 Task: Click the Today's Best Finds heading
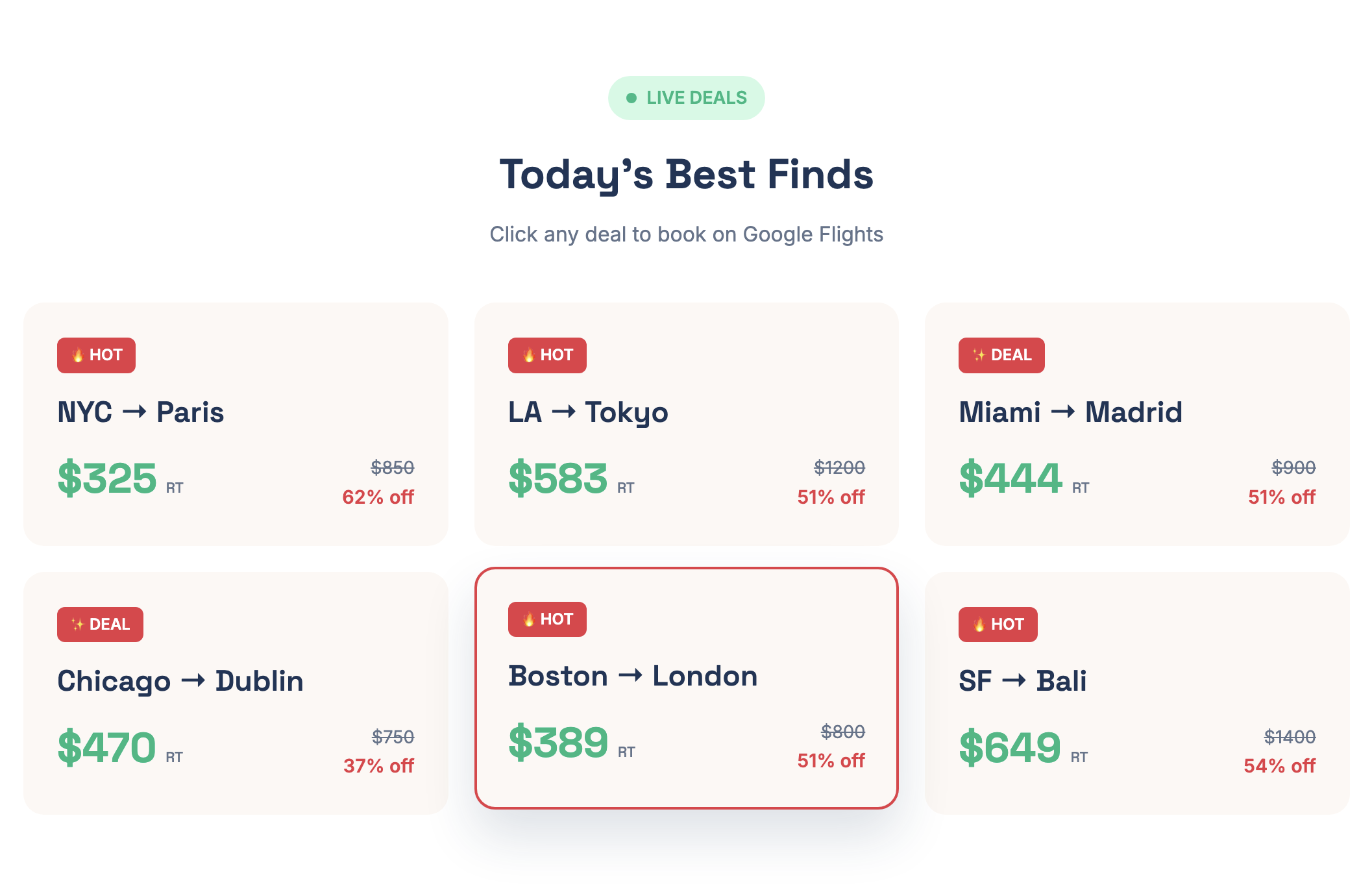click(x=686, y=174)
